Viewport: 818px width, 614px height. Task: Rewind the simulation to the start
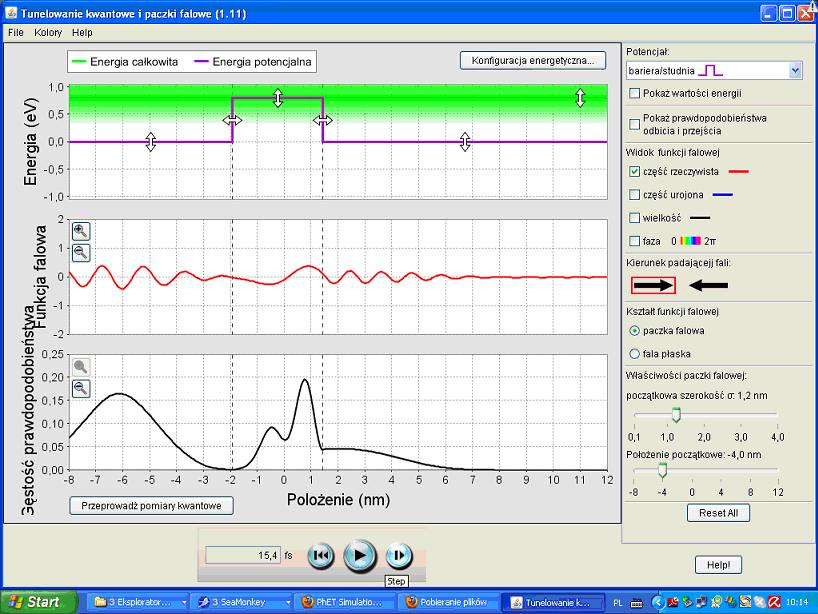pos(320,556)
